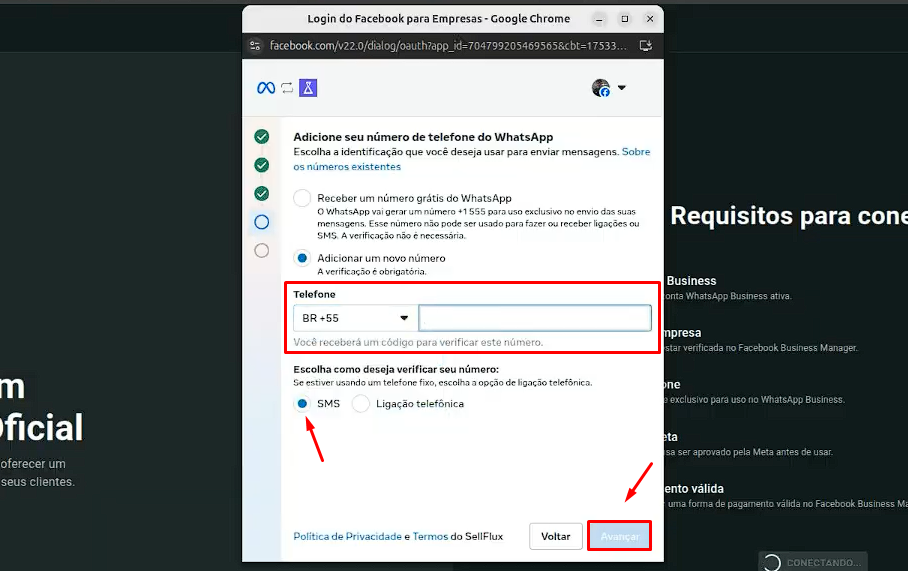Click the site information icon in address bar
Viewport: 908px width, 571px height.
coord(255,46)
